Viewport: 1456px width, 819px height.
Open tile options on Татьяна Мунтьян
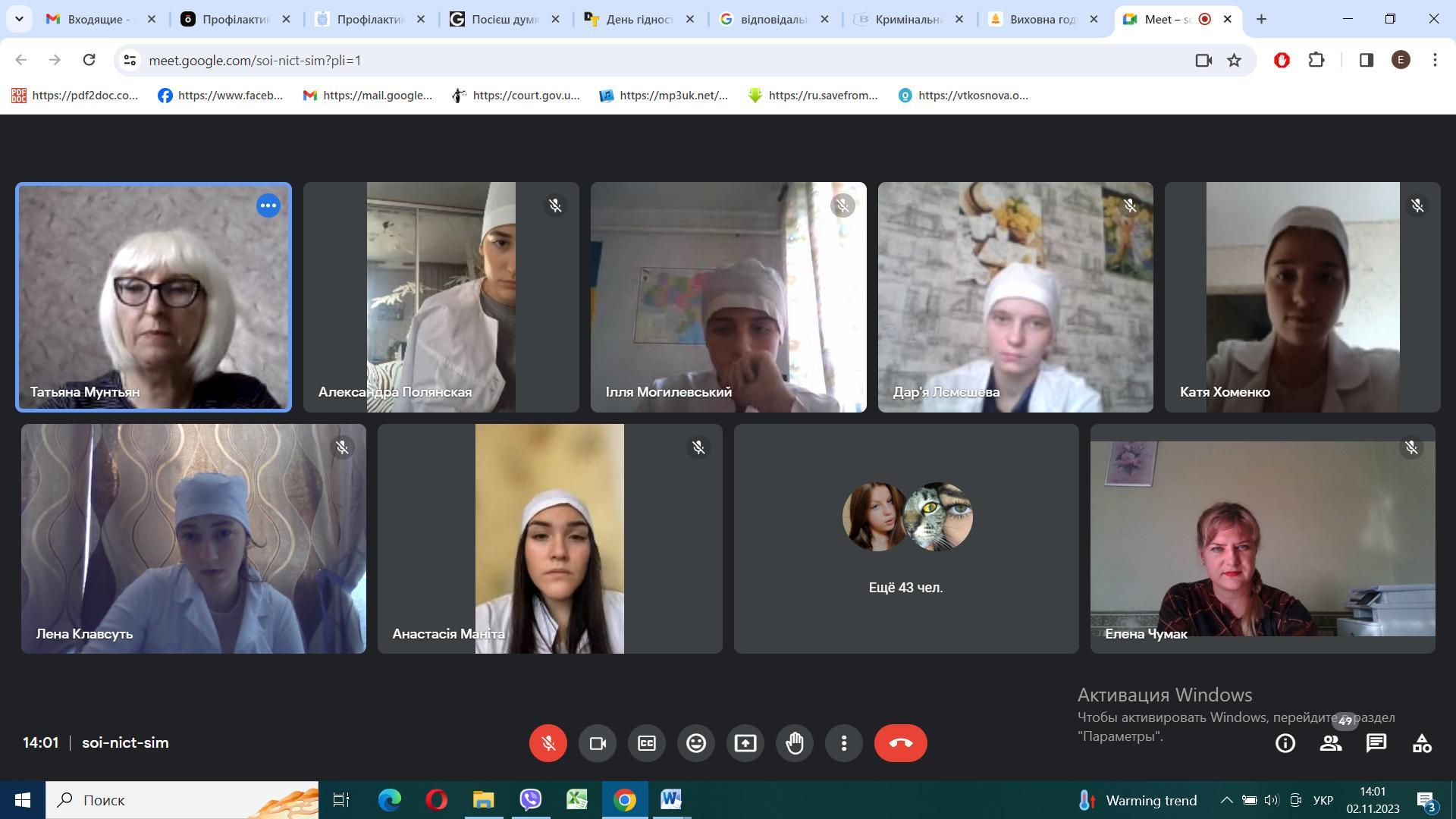[x=268, y=206]
